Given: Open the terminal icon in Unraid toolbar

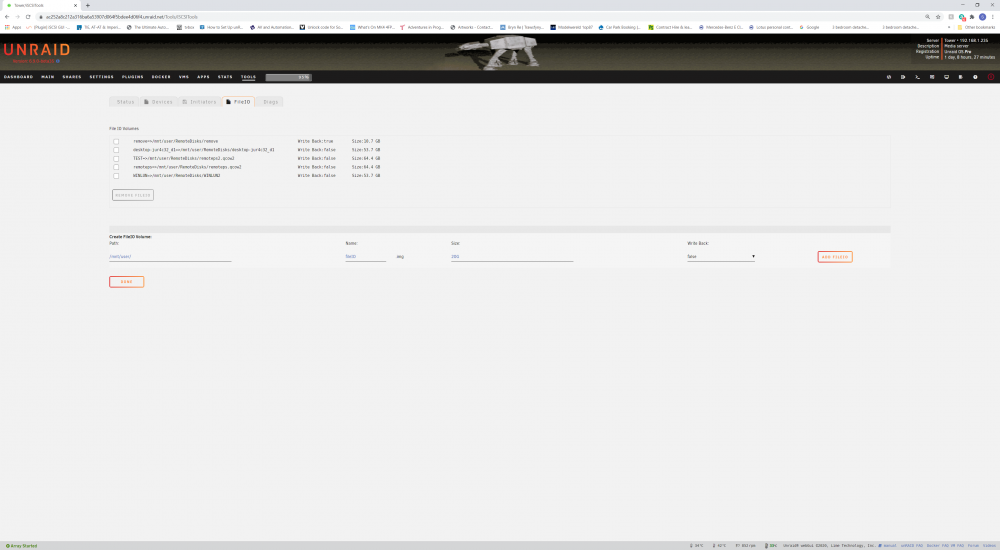Looking at the screenshot, I should [x=917, y=77].
